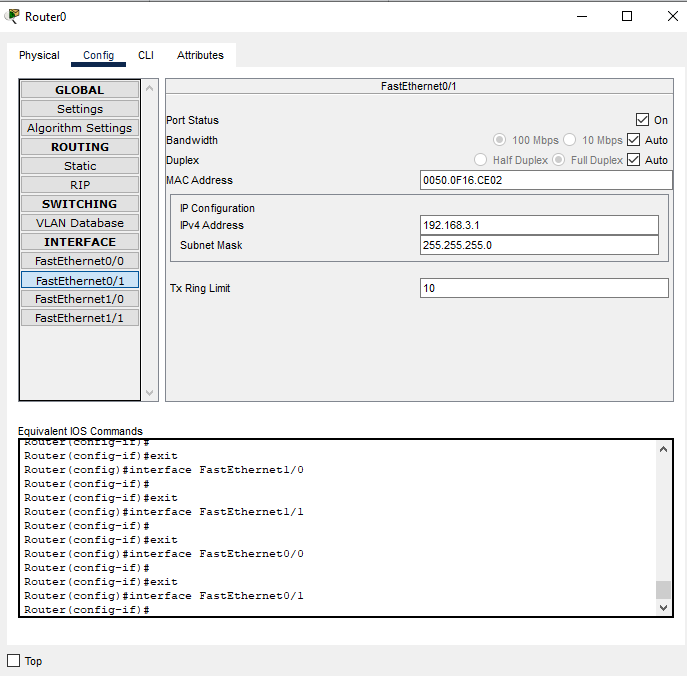Image resolution: width=687 pixels, height=676 pixels.
Task: Toggle the Duplex Auto checkbox
Action: pos(634,159)
